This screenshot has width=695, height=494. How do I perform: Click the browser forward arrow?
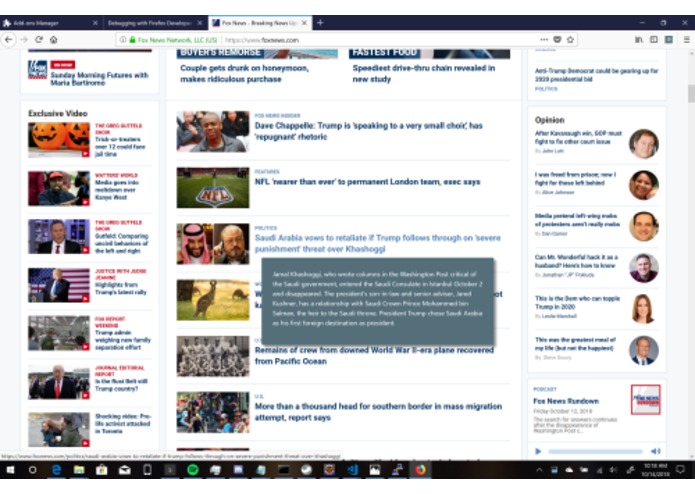click(x=24, y=40)
